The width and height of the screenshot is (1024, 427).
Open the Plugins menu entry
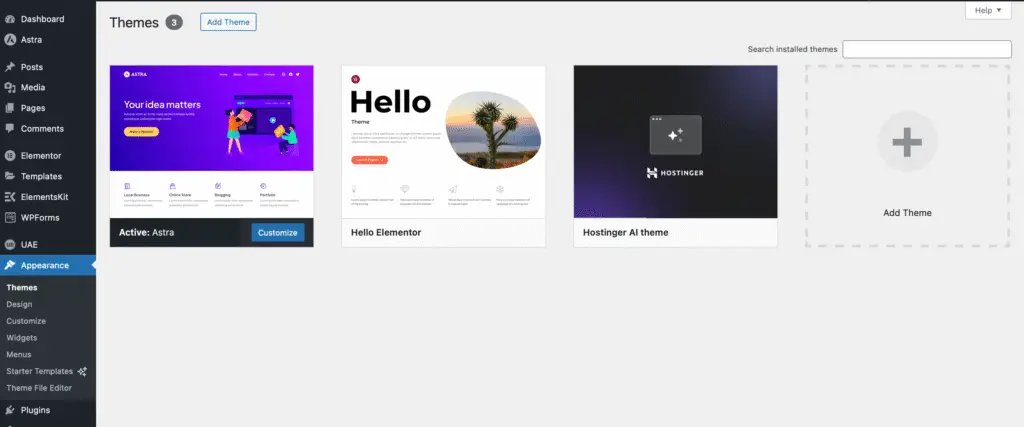pyautogui.click(x=48, y=410)
